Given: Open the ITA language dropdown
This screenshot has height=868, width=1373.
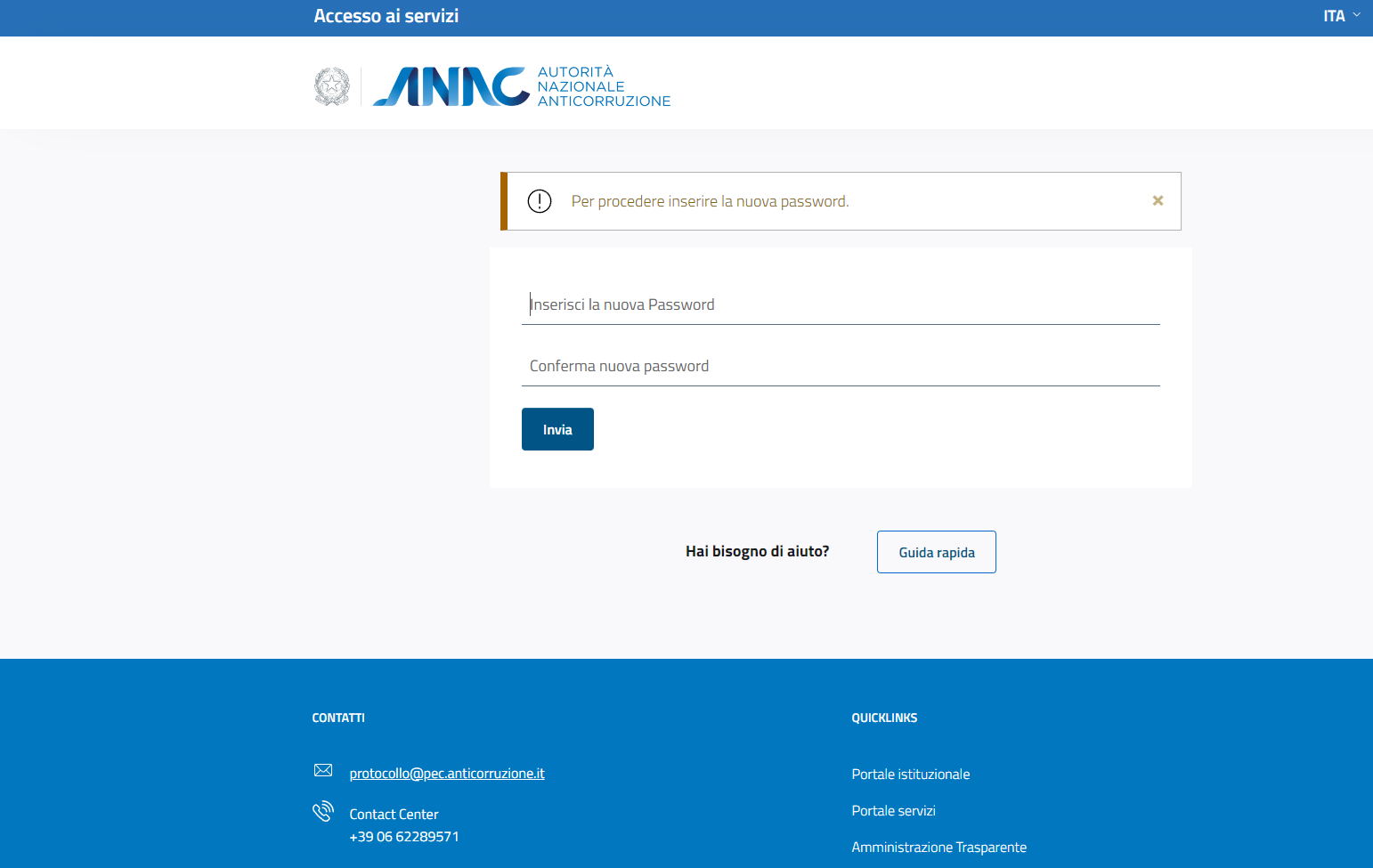Looking at the screenshot, I should pyautogui.click(x=1341, y=16).
